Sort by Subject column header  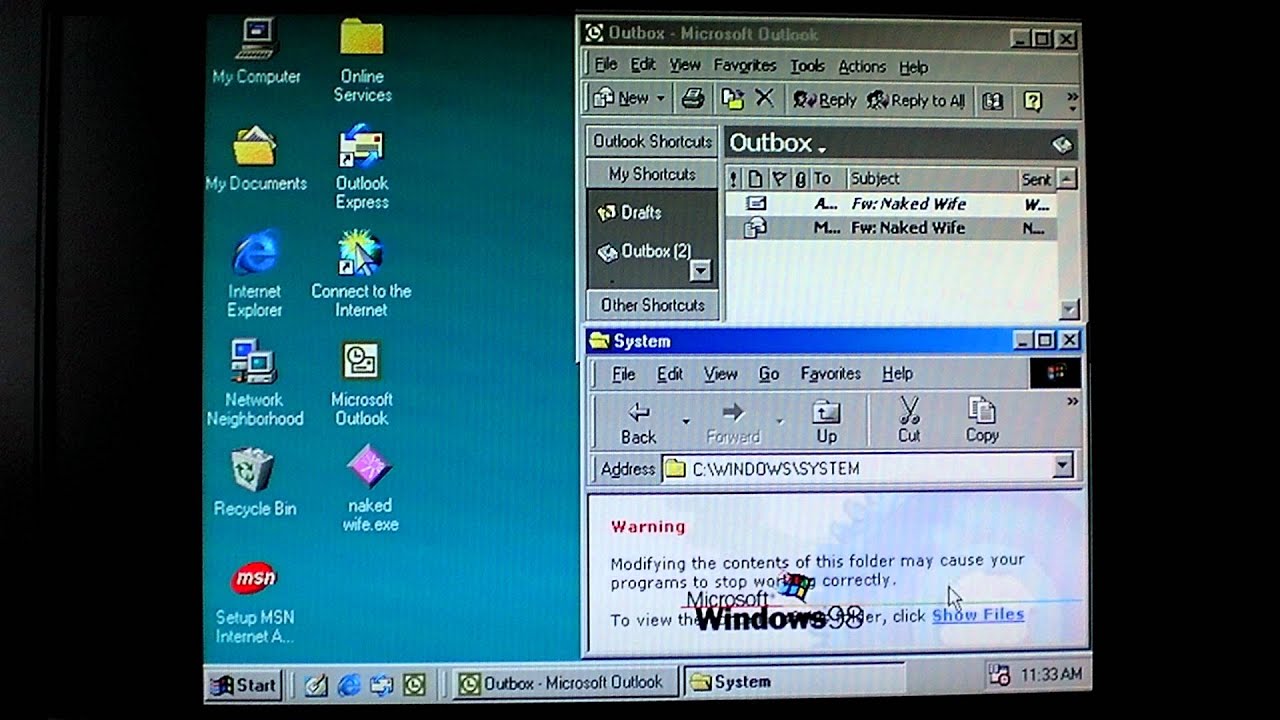930,179
